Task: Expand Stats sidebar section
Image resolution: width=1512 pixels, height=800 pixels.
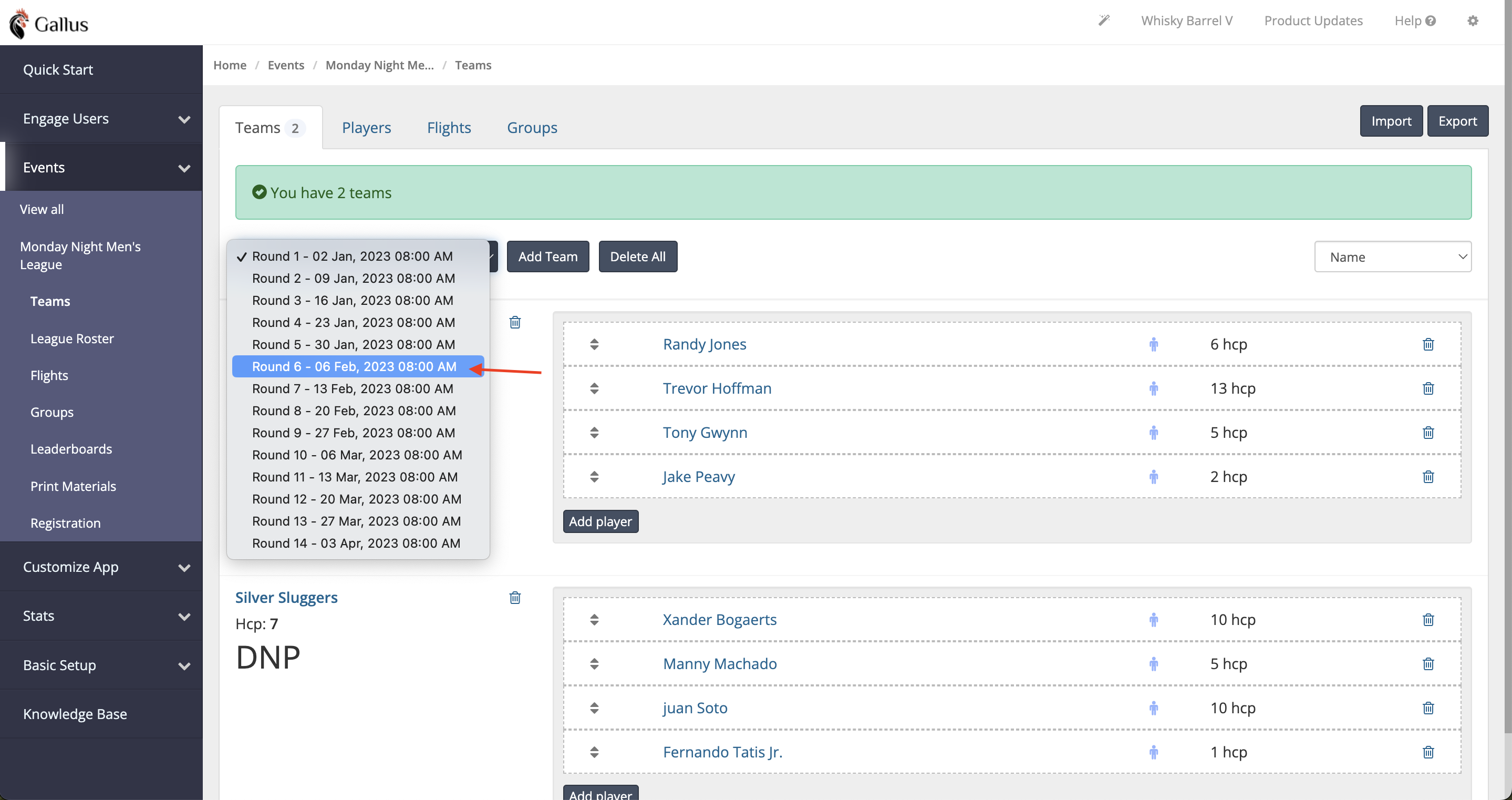Action: coord(101,616)
